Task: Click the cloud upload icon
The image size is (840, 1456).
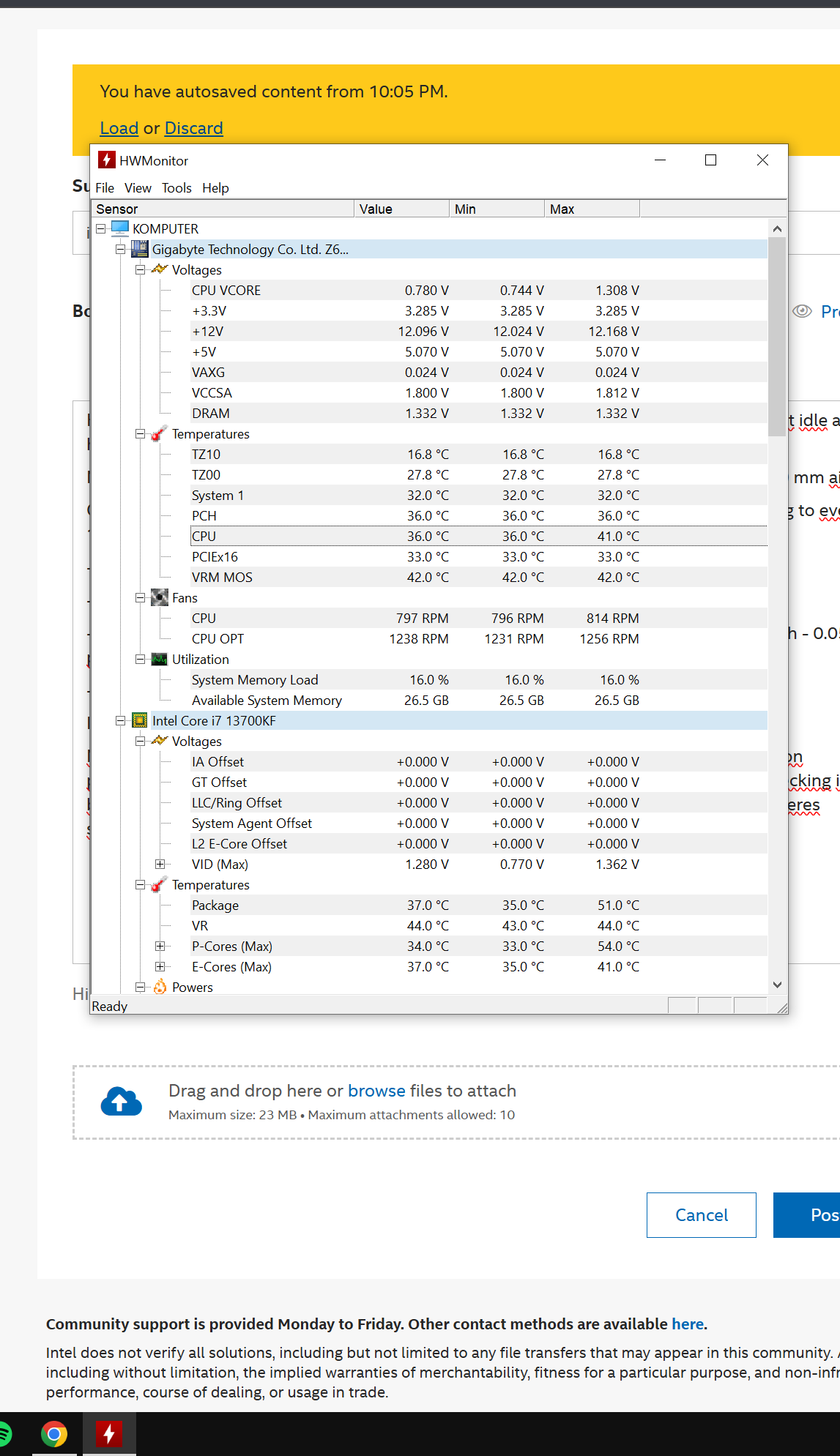Action: pyautogui.click(x=122, y=1102)
